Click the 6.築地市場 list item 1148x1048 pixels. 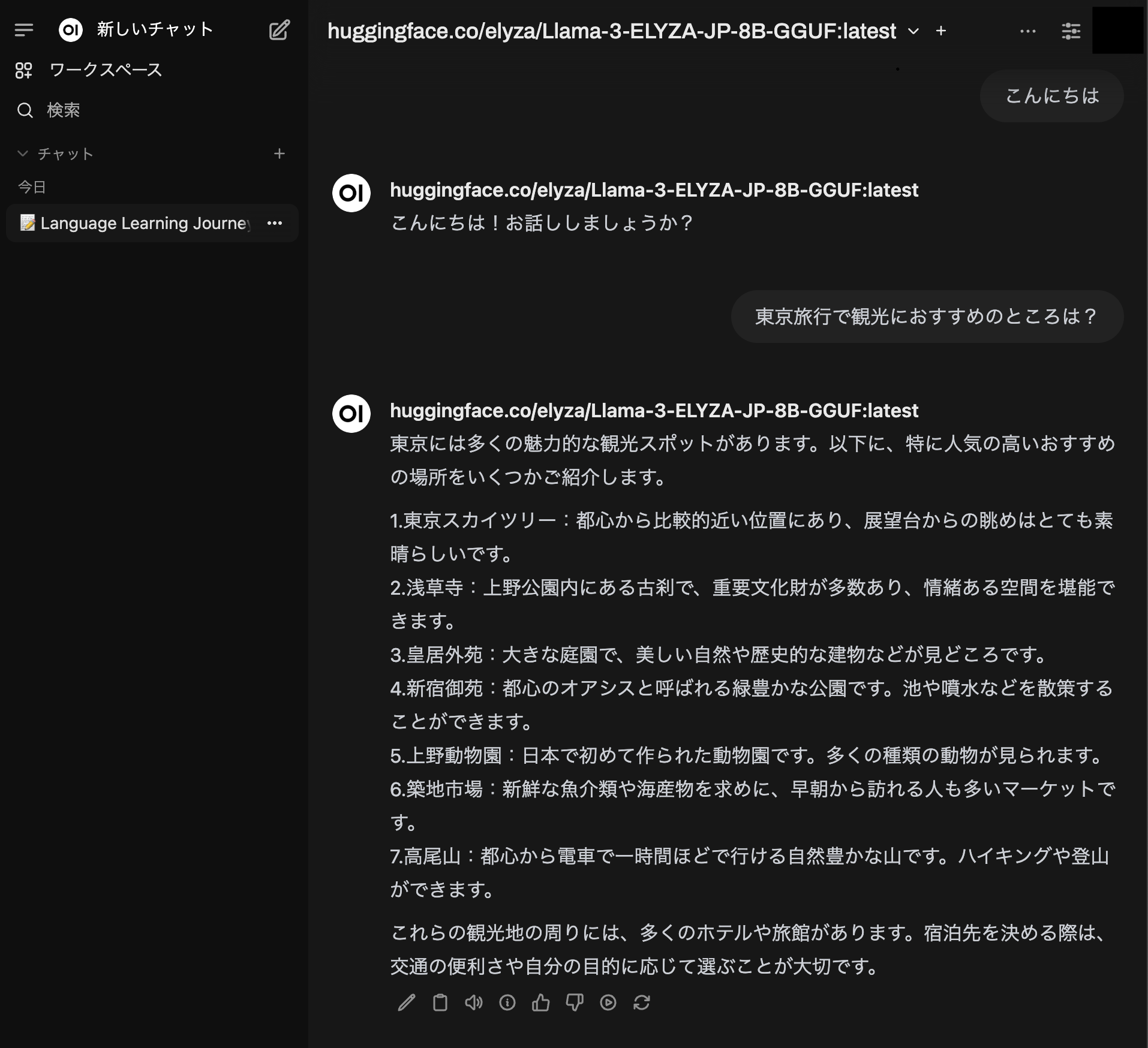(753, 805)
